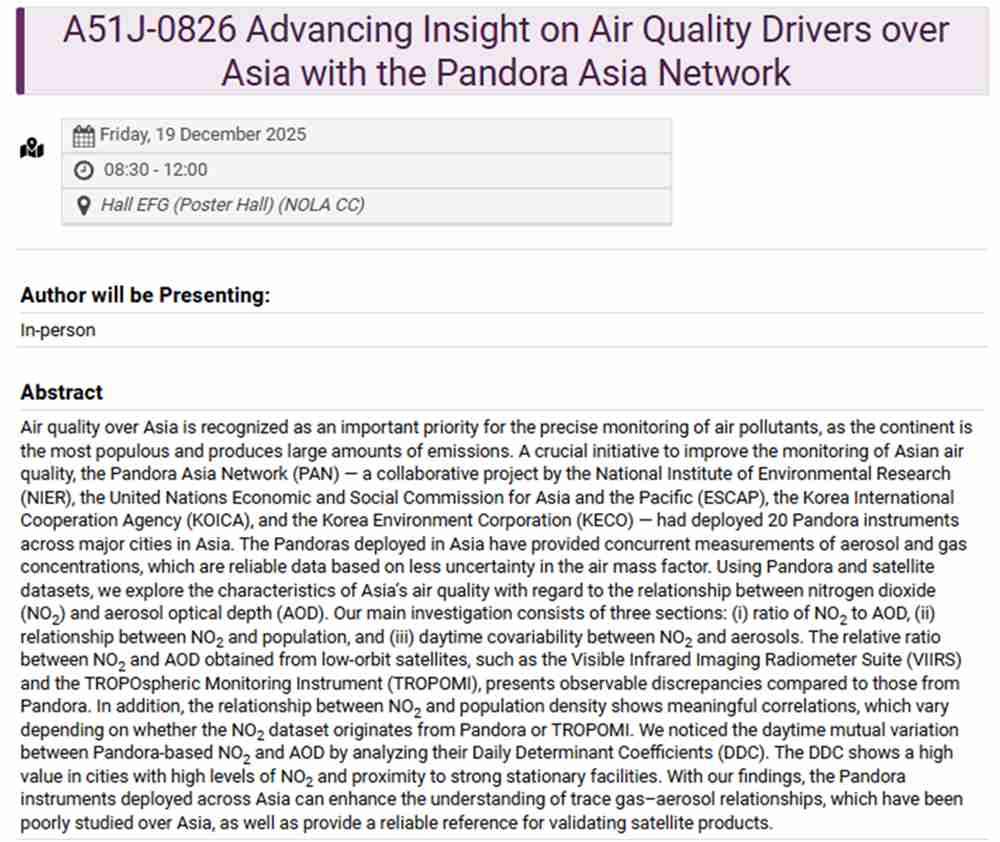Click the Author will be Presenting heading
Image resolution: width=1000 pixels, height=842 pixels.
click(x=145, y=295)
